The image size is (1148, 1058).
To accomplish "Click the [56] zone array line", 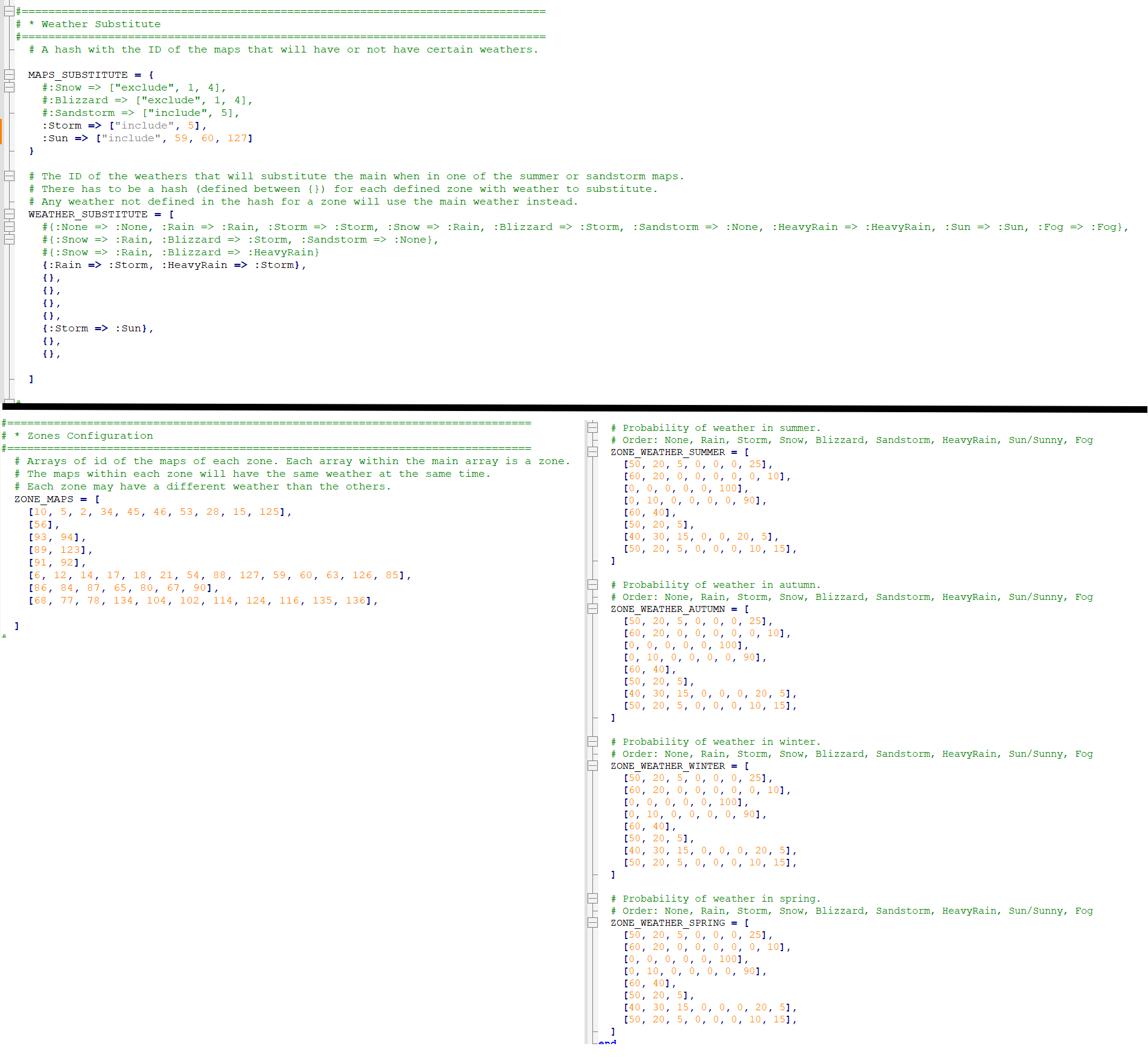I will point(43,524).
